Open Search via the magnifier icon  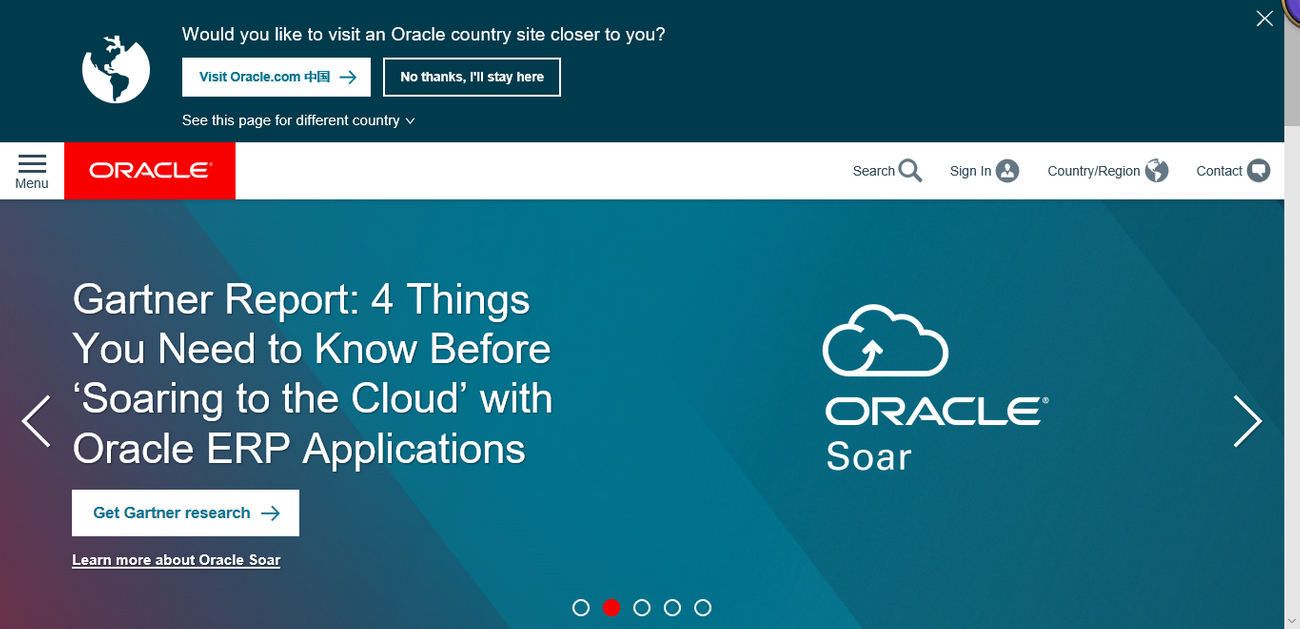(910, 171)
